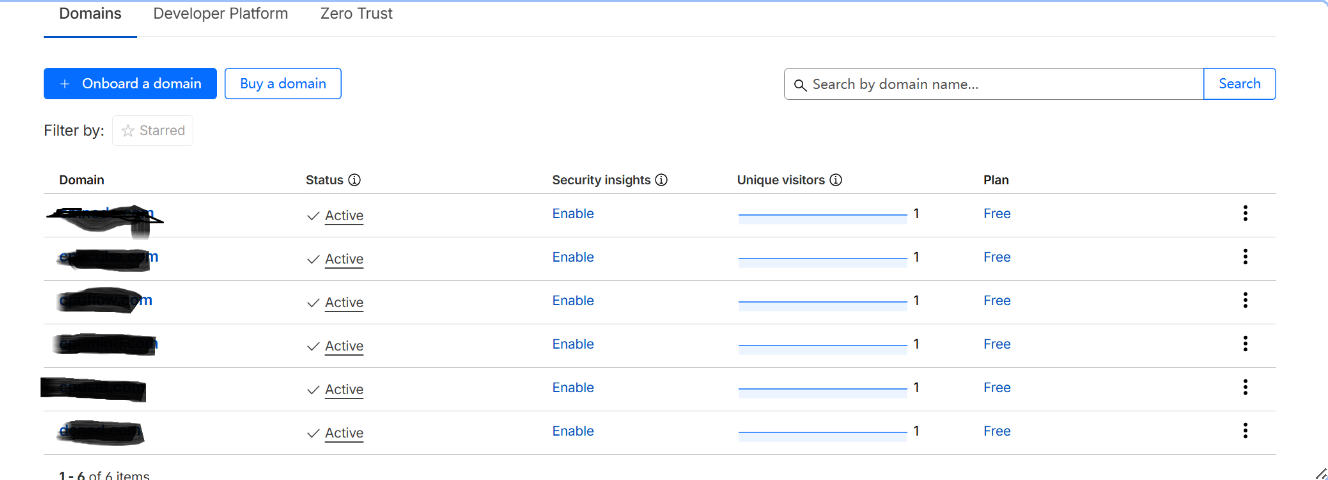The width and height of the screenshot is (1328, 480).
Task: Open the Zero Trust tab
Action: (x=356, y=14)
